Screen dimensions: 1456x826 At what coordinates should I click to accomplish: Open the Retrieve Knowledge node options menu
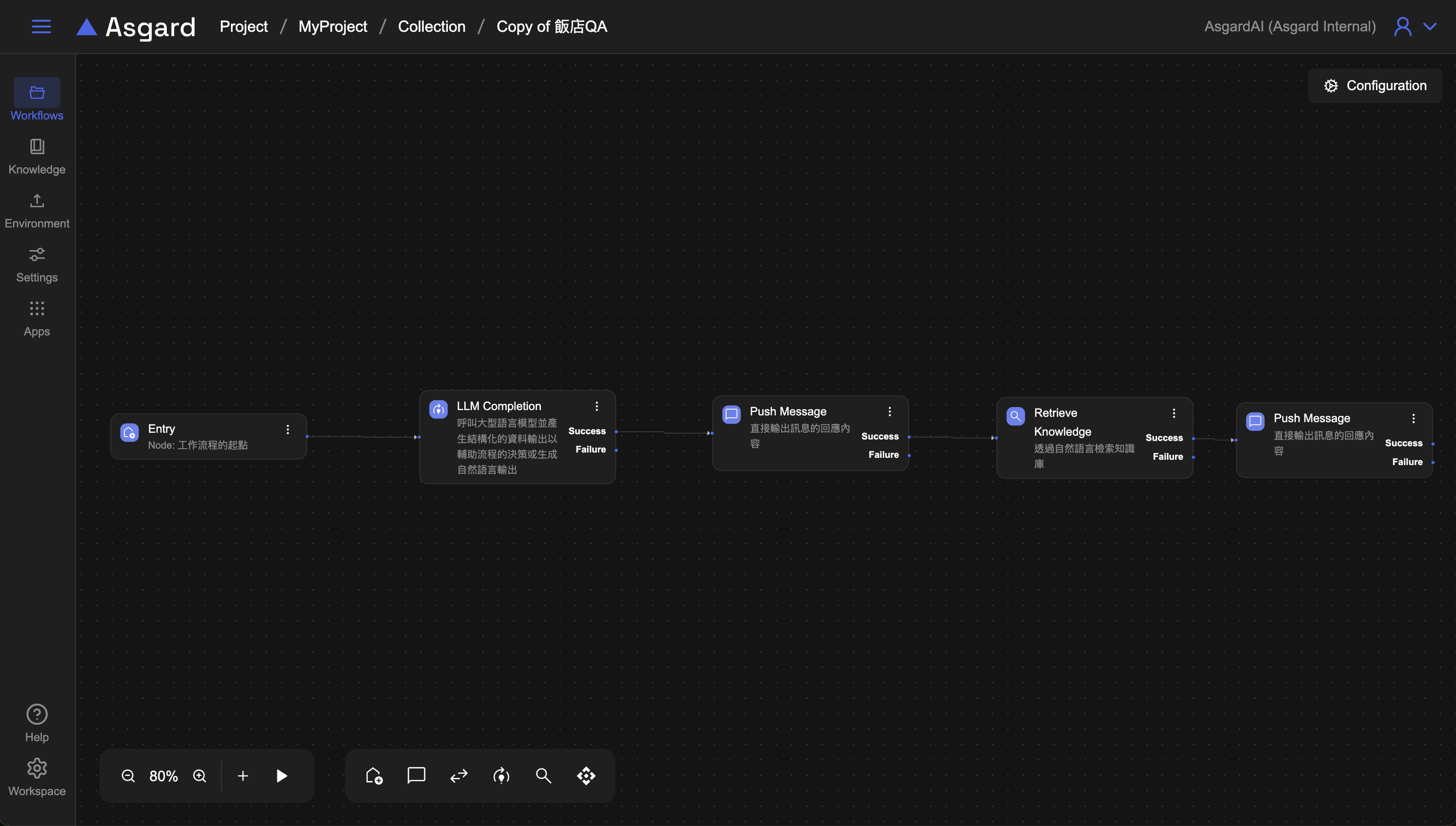(1173, 413)
